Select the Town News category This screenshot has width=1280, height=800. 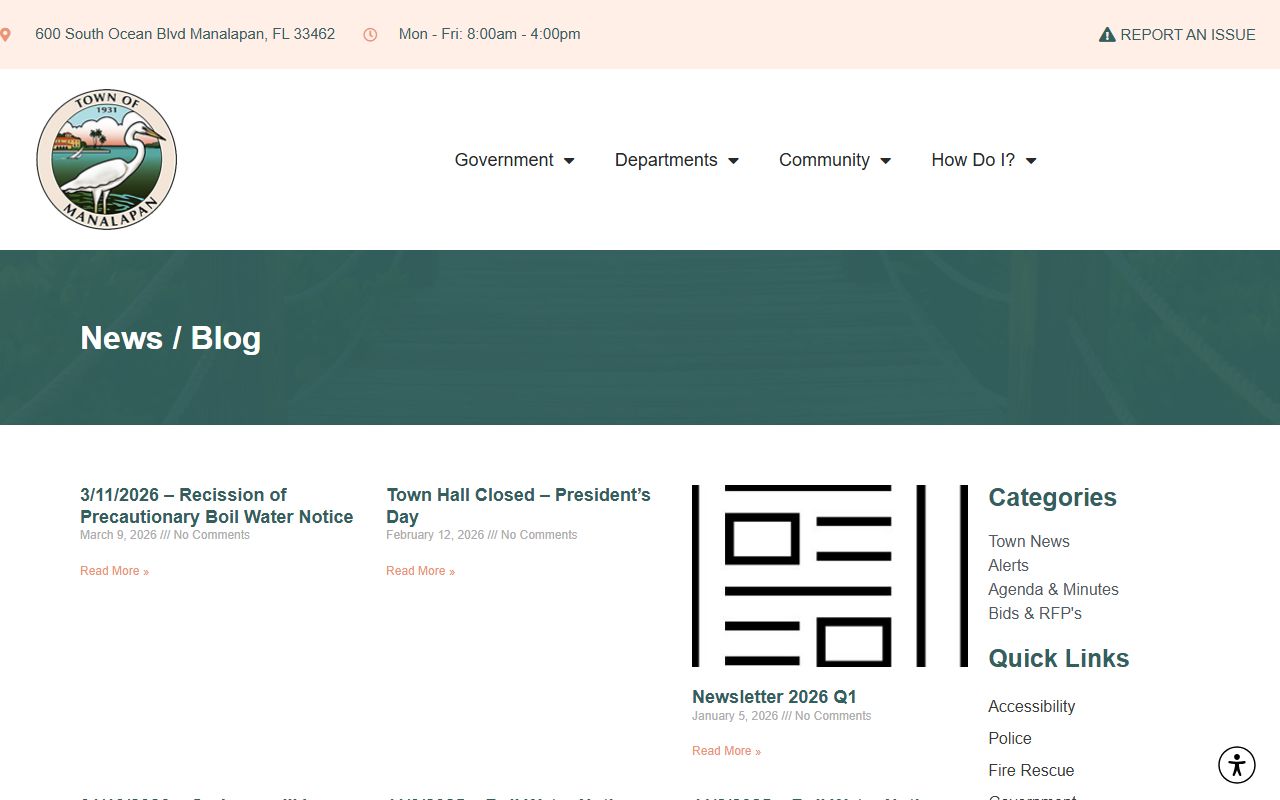(x=1029, y=541)
